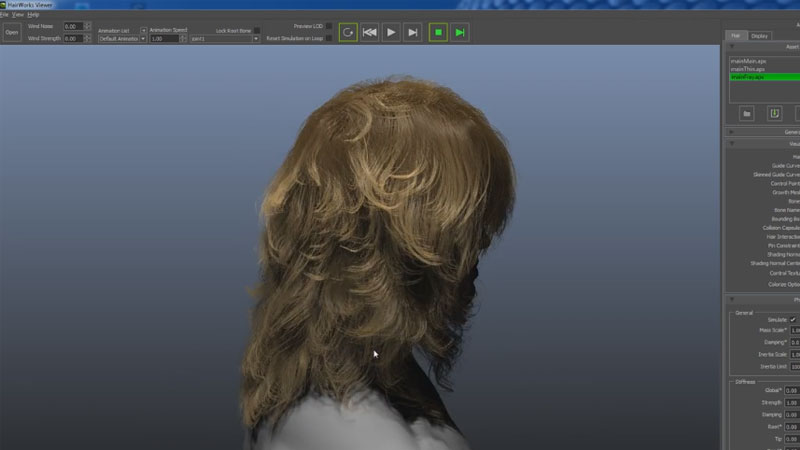Click the loop animation icon
This screenshot has width=800, height=450.
pos(348,32)
